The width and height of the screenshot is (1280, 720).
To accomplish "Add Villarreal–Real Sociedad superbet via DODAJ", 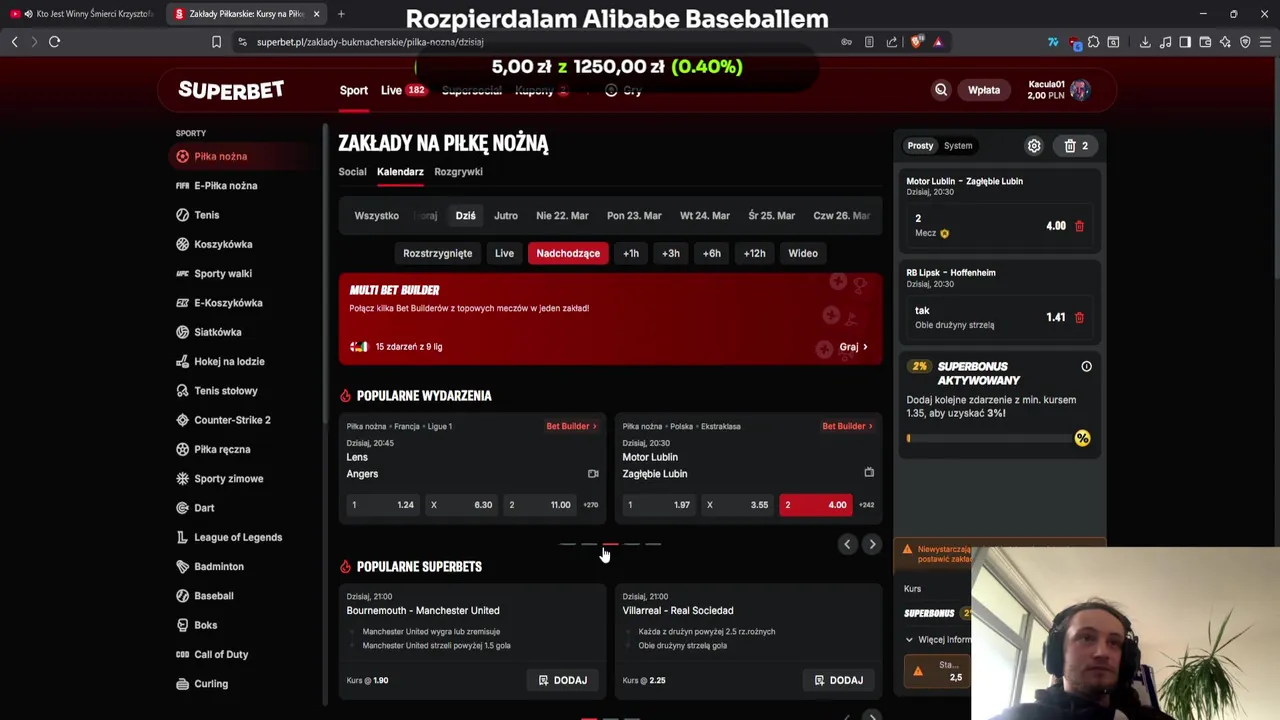I will pos(839,680).
